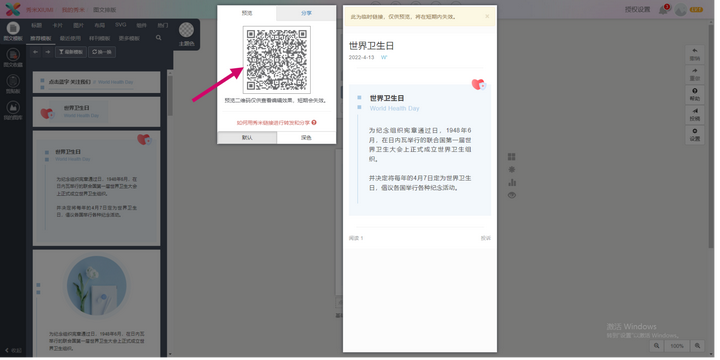Open the 卡片 template category
Viewport: 720px width, 360px height.
click(x=57, y=25)
